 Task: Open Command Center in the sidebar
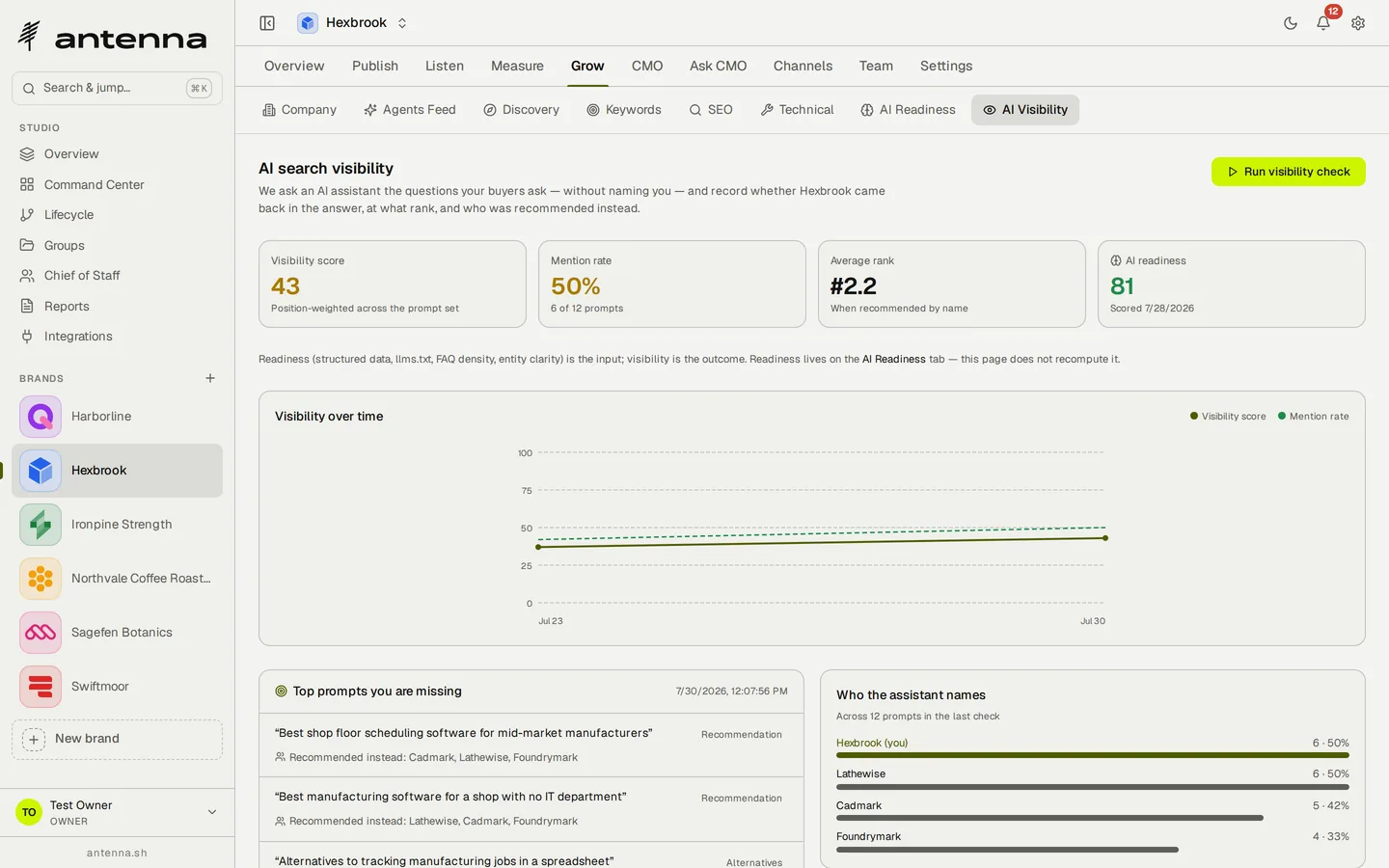click(117, 184)
